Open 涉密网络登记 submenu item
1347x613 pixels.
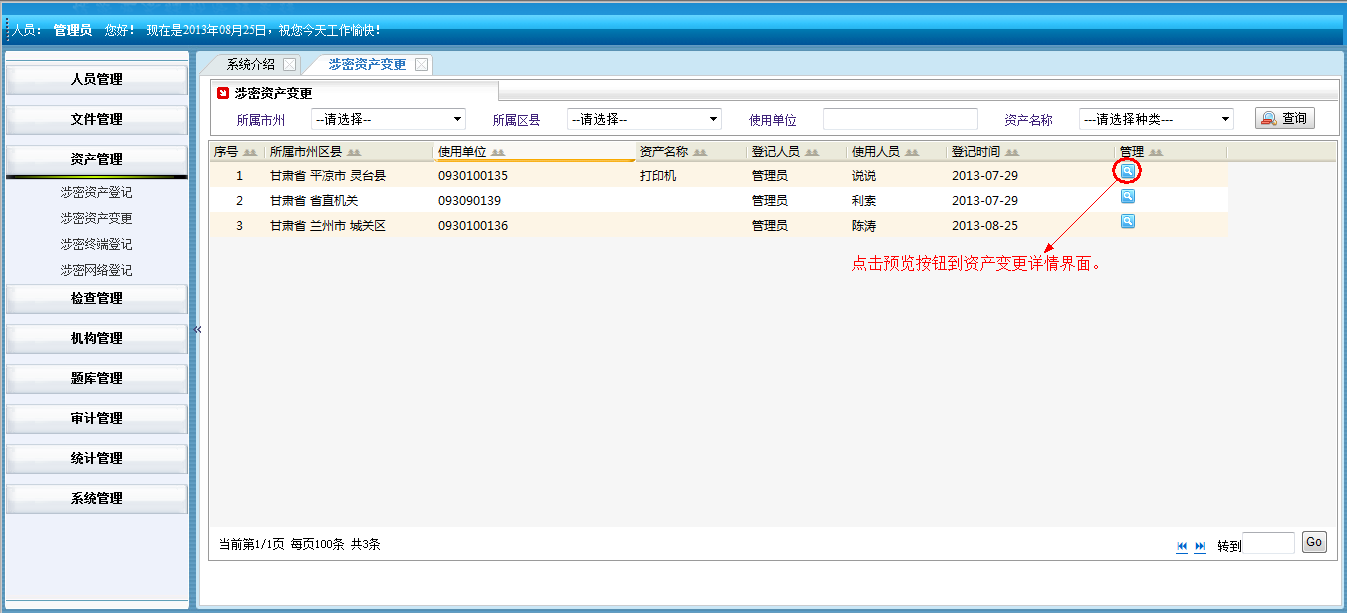pyautogui.click(x=96, y=270)
